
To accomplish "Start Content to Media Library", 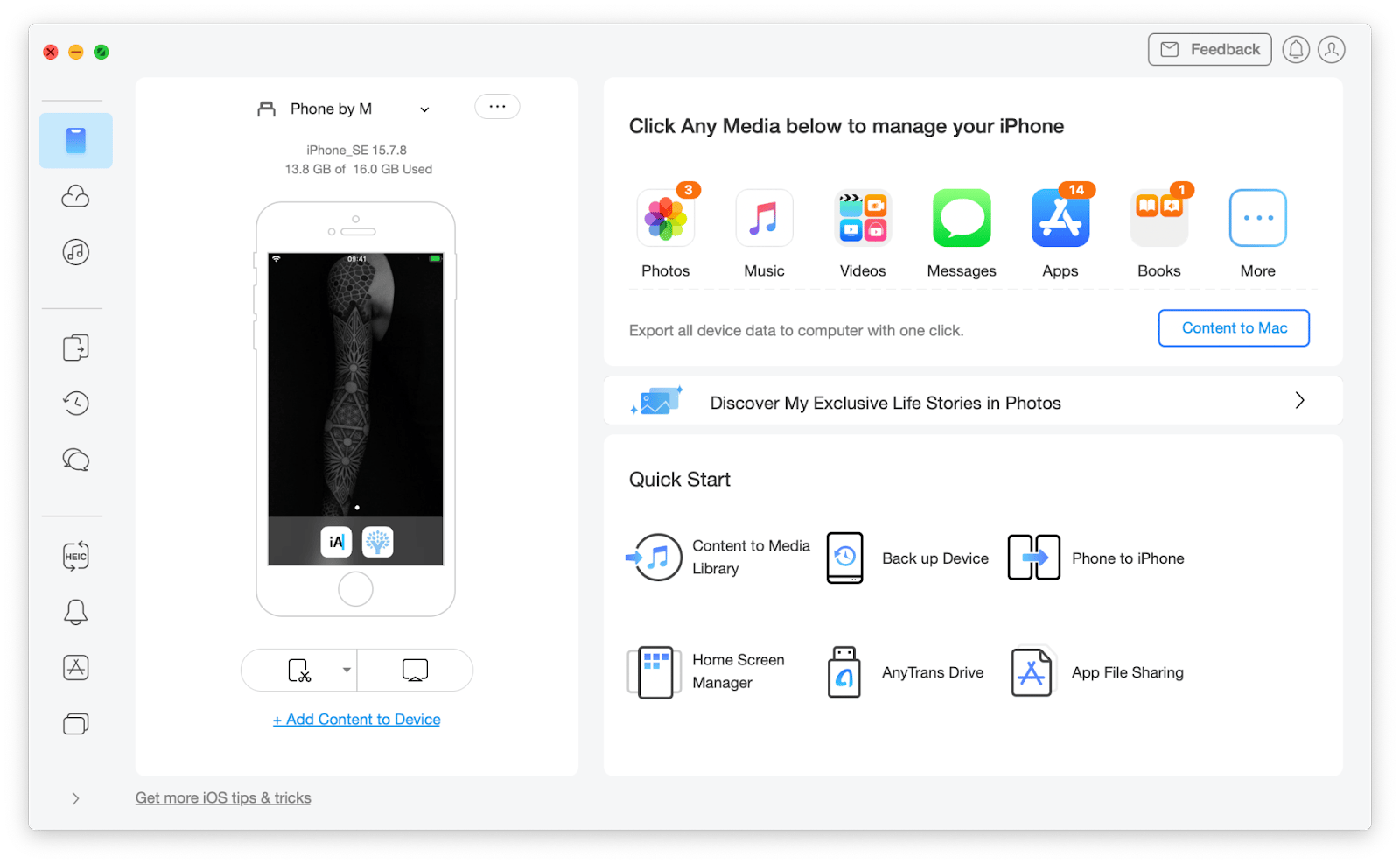I will point(718,558).
